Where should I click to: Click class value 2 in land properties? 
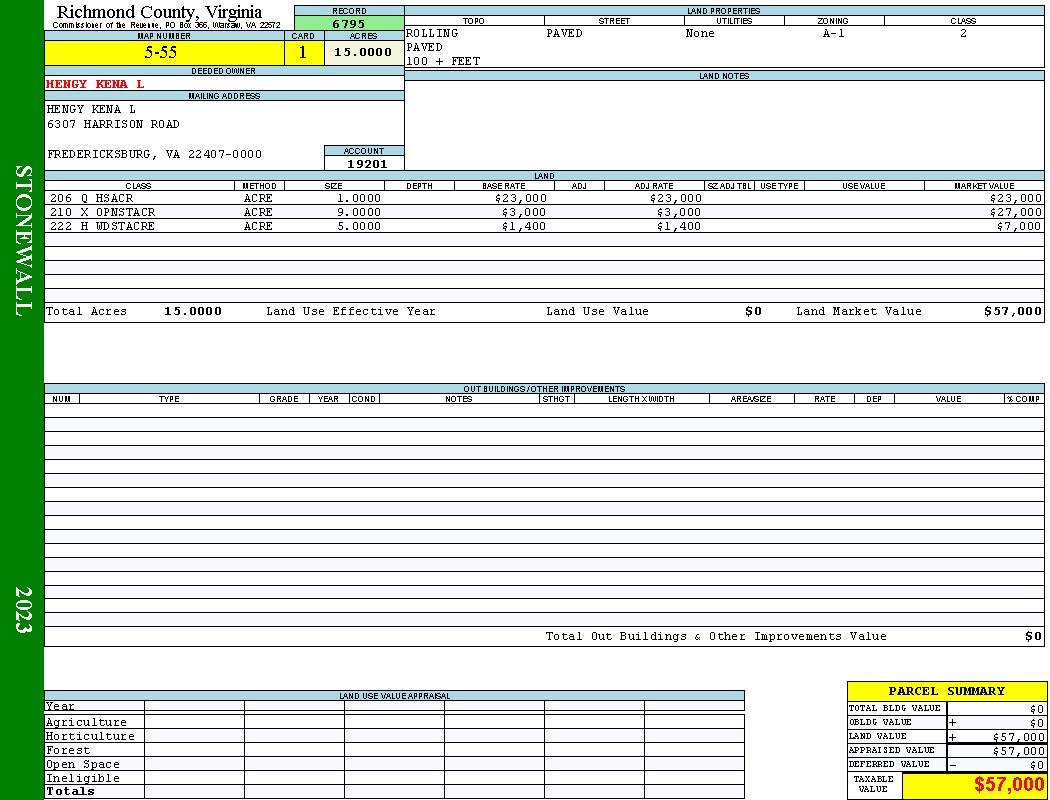(963, 33)
